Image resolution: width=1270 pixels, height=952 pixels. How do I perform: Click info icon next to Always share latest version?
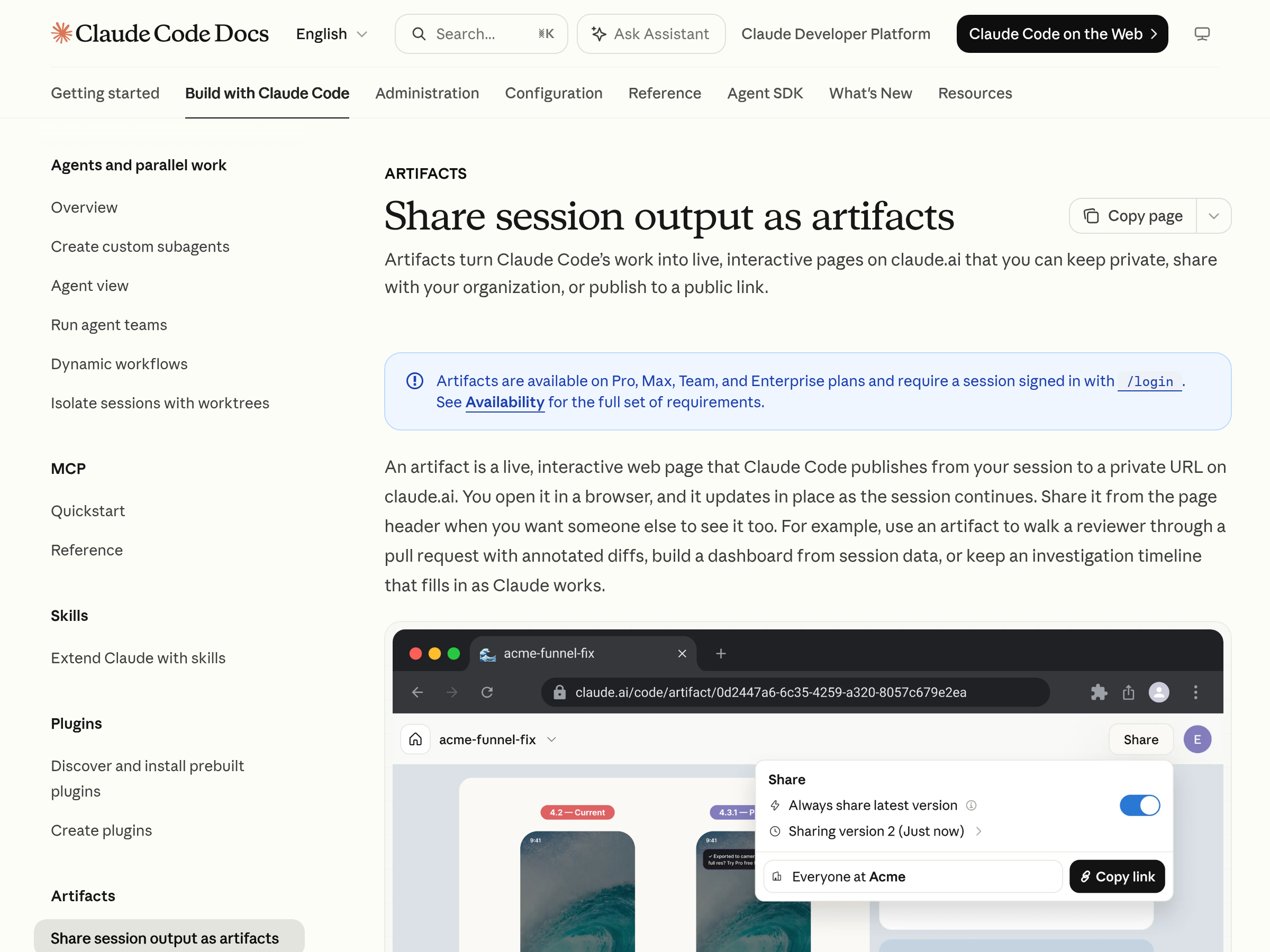pos(971,805)
